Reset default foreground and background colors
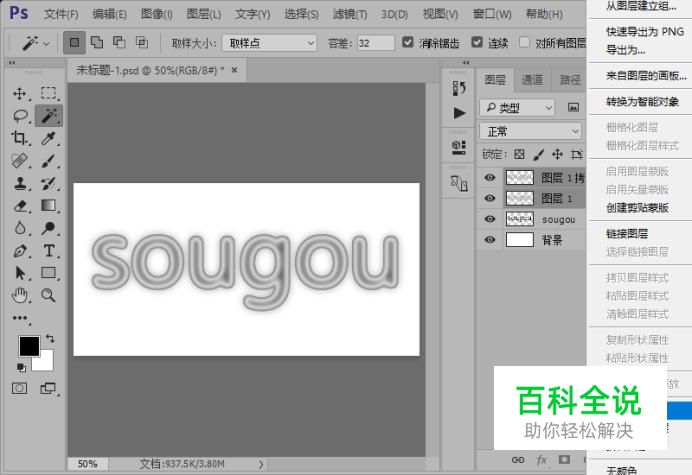 21,368
